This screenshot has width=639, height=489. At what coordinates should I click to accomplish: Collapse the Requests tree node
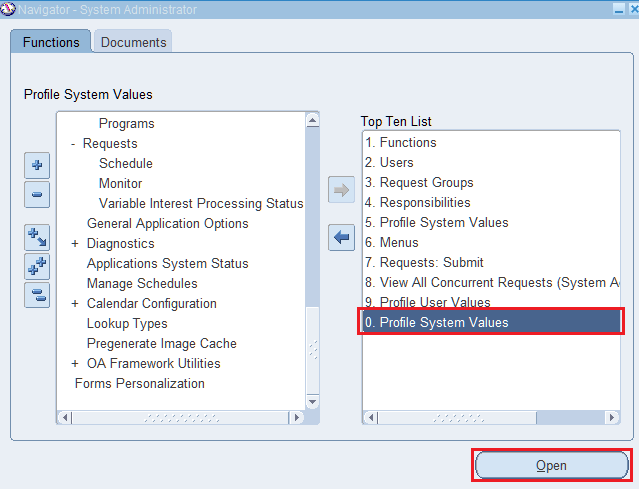[x=74, y=144]
